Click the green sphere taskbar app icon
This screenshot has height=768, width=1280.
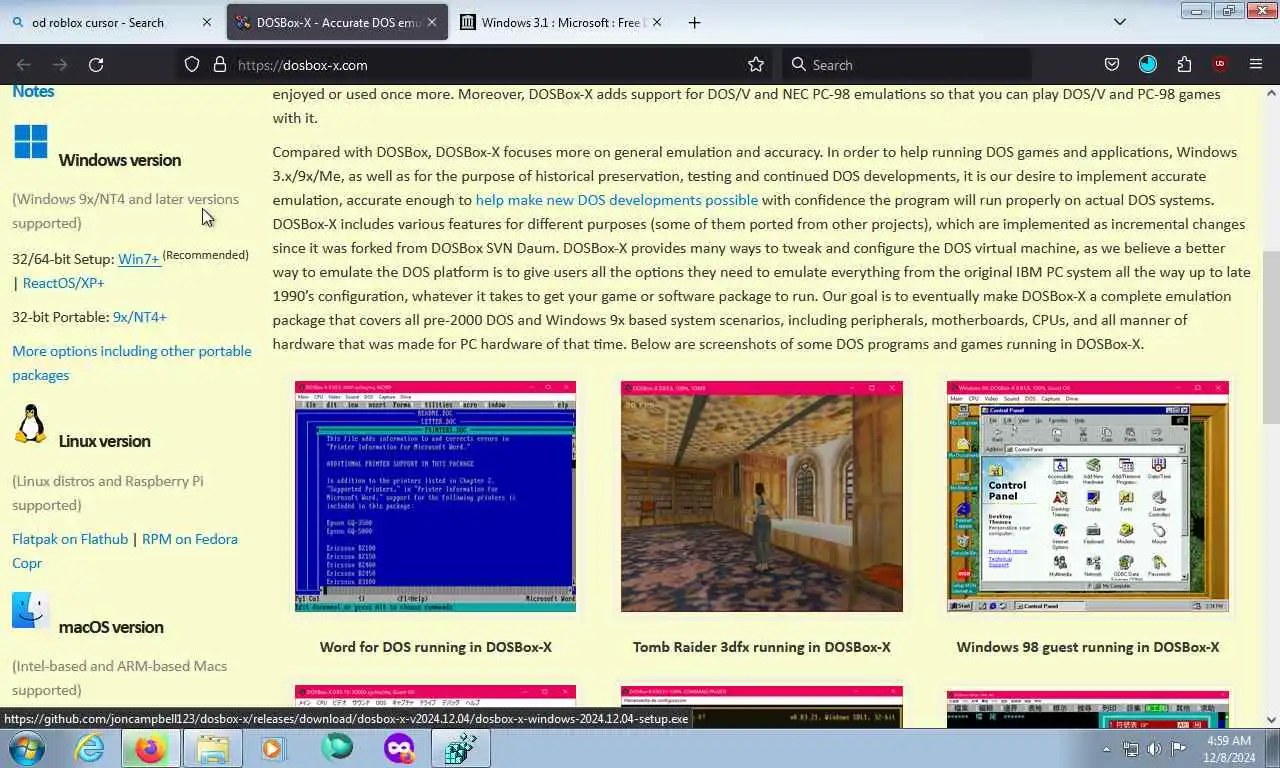point(337,747)
